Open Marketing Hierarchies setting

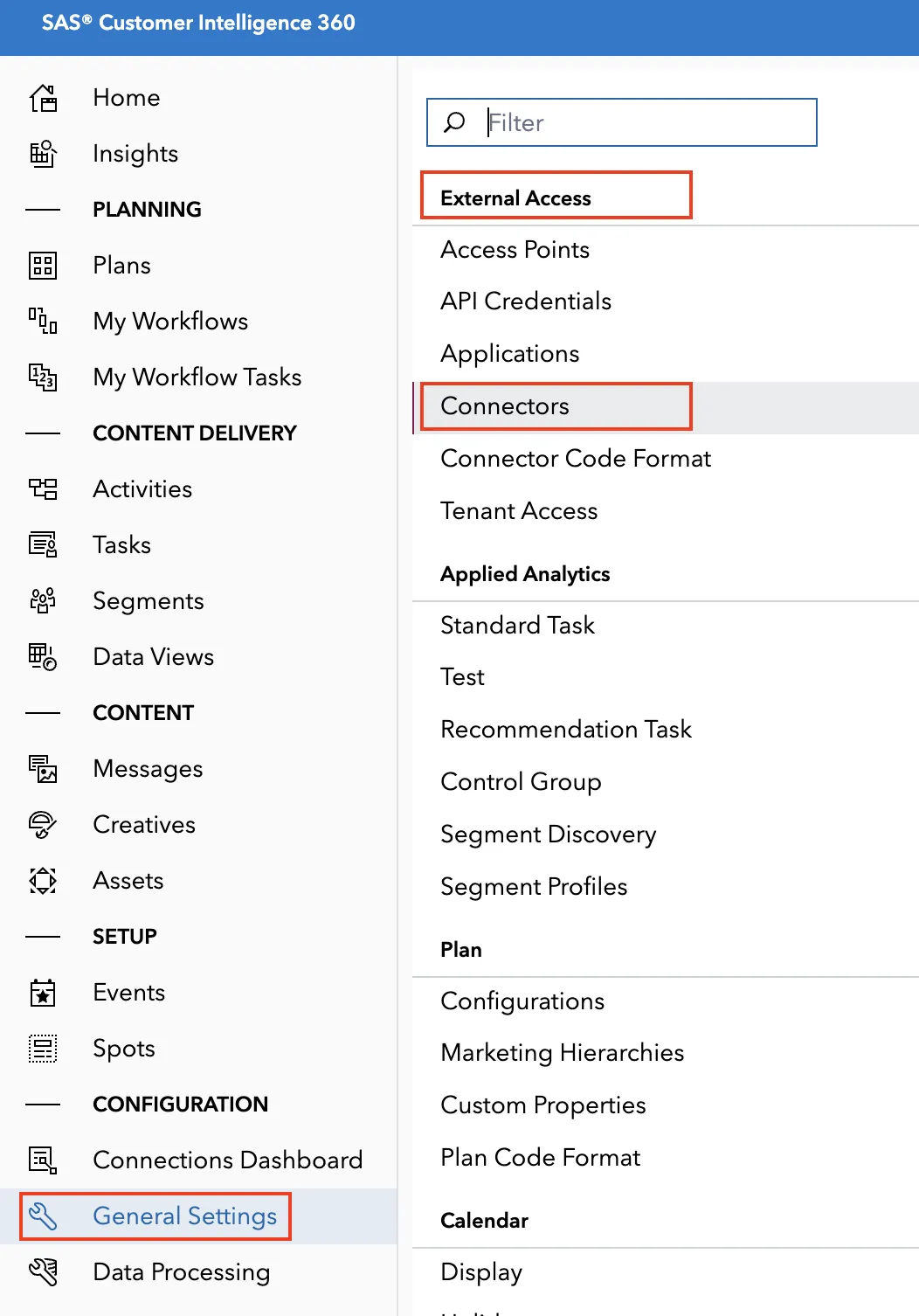563,1053
